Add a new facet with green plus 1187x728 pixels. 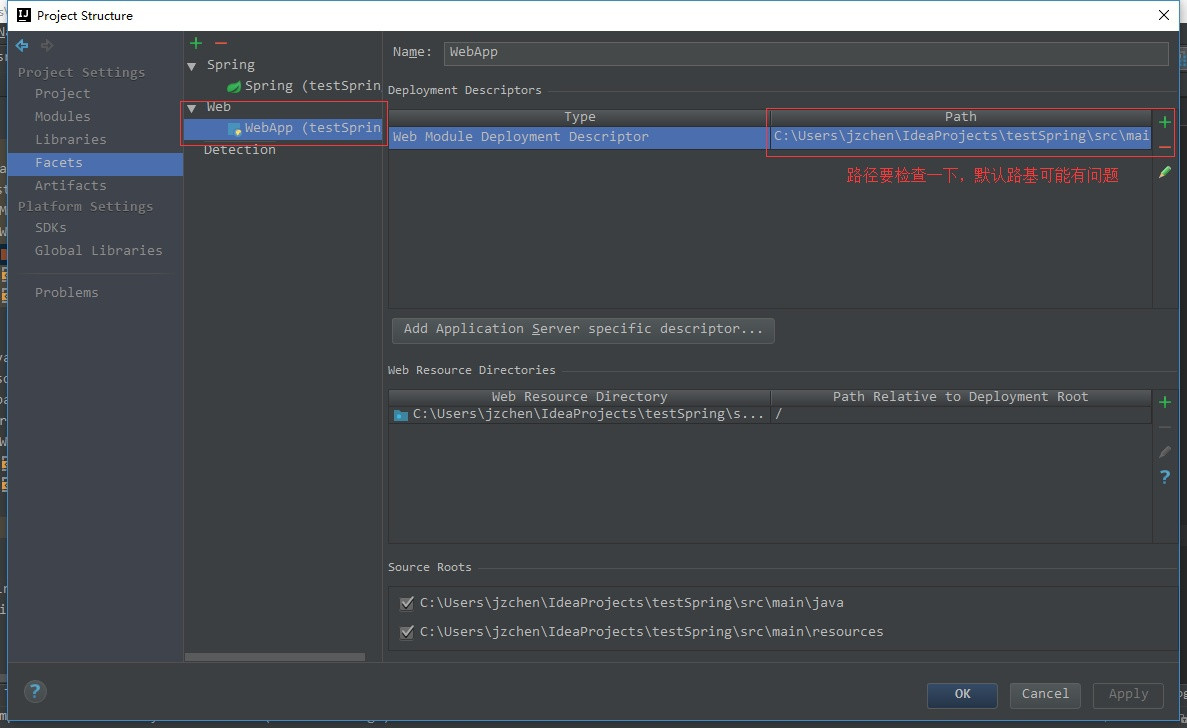coord(196,43)
